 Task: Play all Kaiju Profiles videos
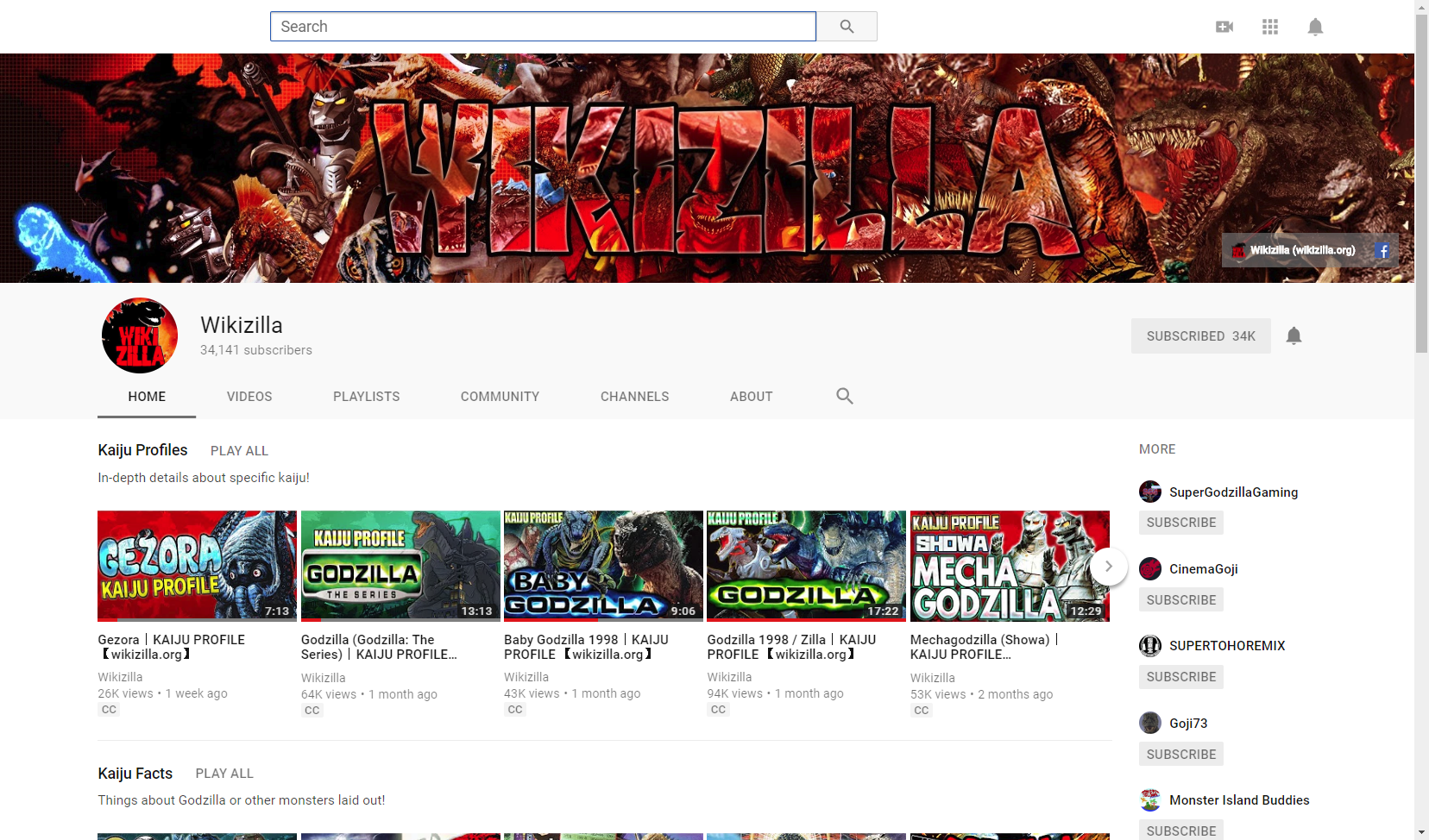coord(239,451)
